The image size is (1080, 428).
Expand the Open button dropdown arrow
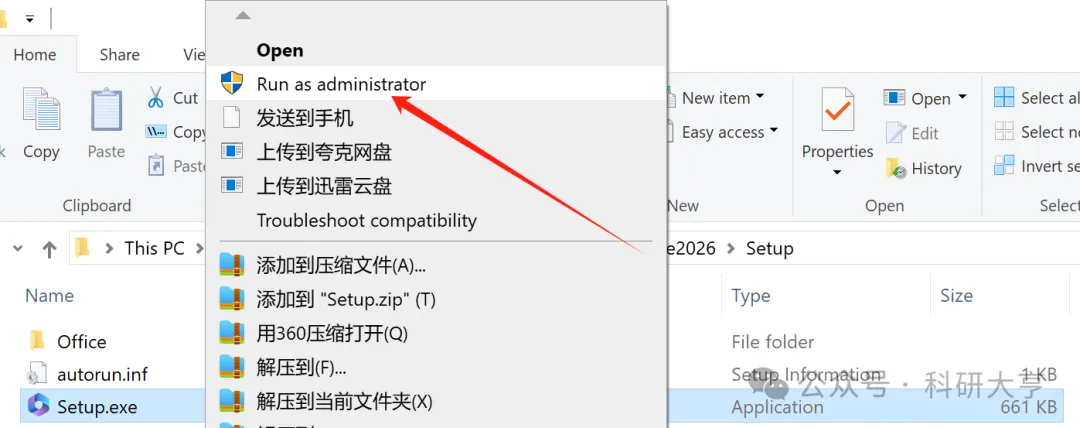[x=962, y=97]
